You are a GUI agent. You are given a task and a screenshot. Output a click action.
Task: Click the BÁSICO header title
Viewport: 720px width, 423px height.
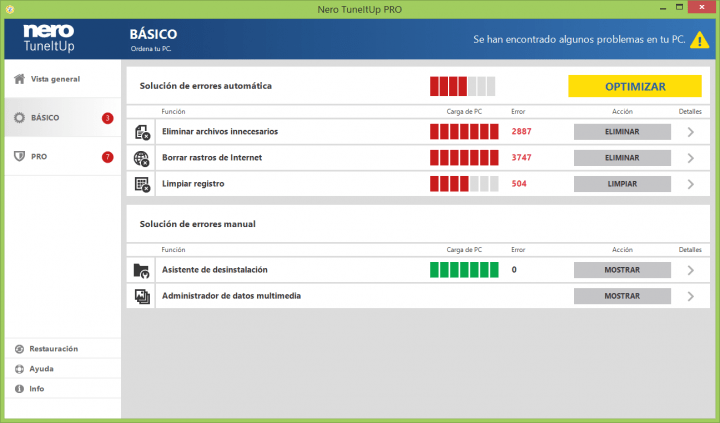[x=153, y=34]
